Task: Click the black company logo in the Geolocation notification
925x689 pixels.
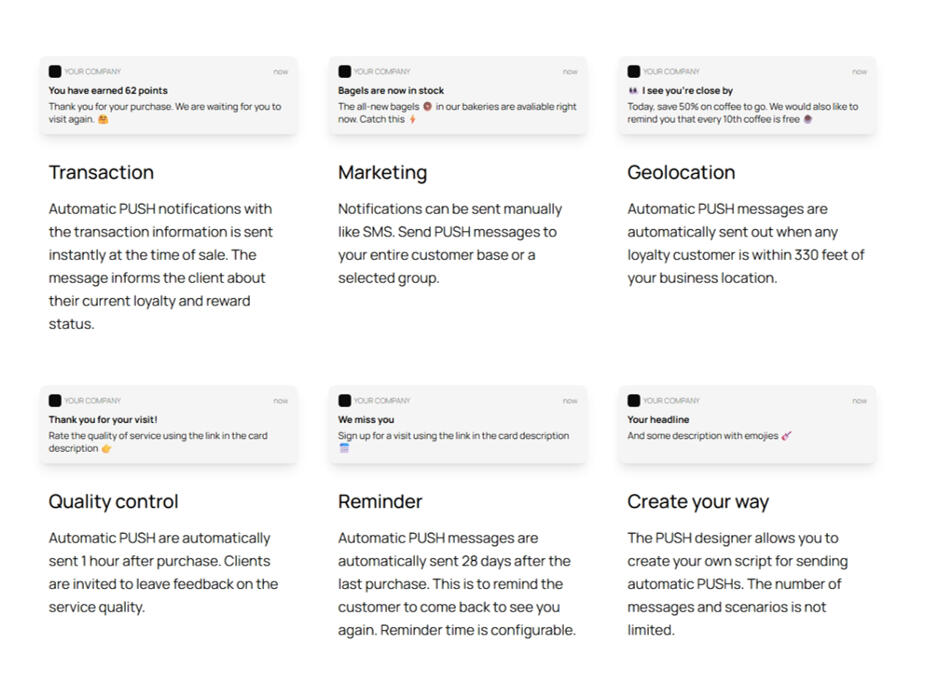Action: (x=634, y=71)
